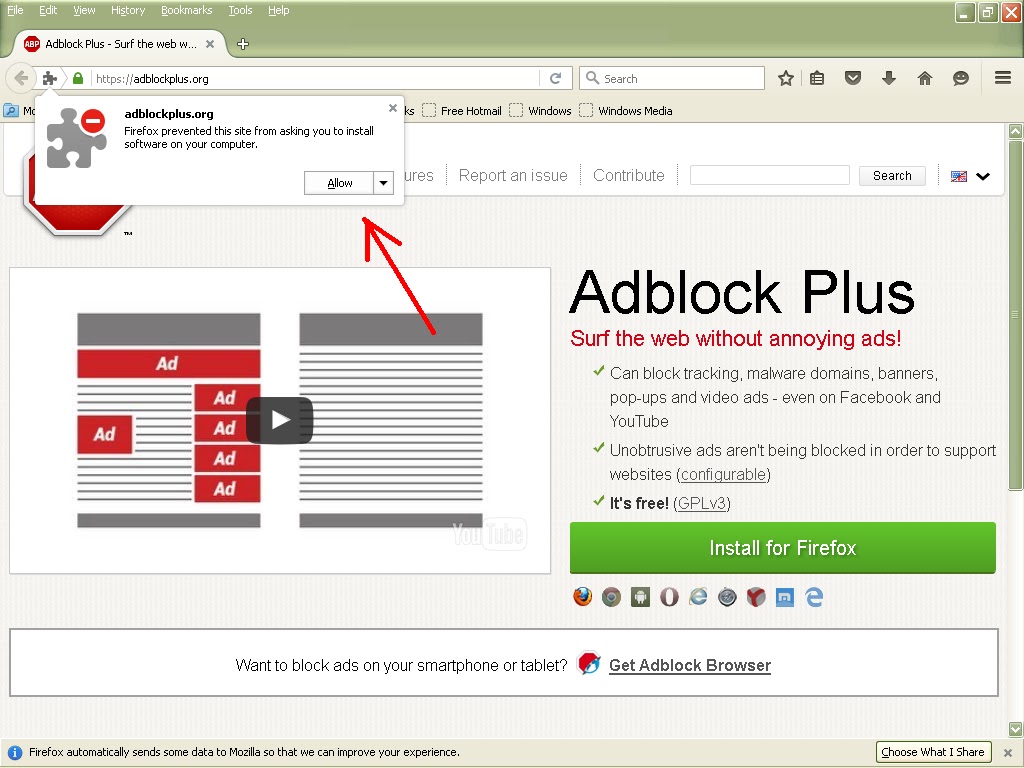Click the scrollbar down arrow
This screenshot has width=1024, height=768.
tap(1016, 729)
